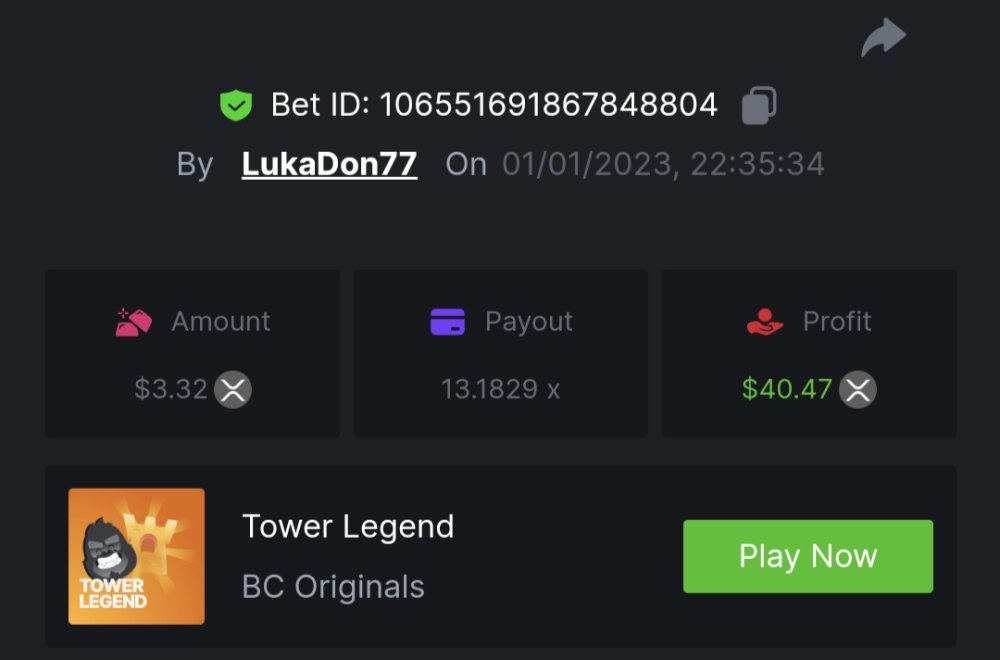Click the XRP coin icon beside $3.32

coord(233,389)
